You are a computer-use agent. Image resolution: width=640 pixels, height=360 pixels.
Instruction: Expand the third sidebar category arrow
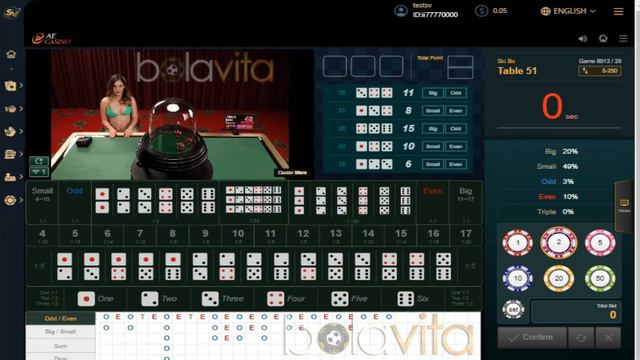click(21, 131)
